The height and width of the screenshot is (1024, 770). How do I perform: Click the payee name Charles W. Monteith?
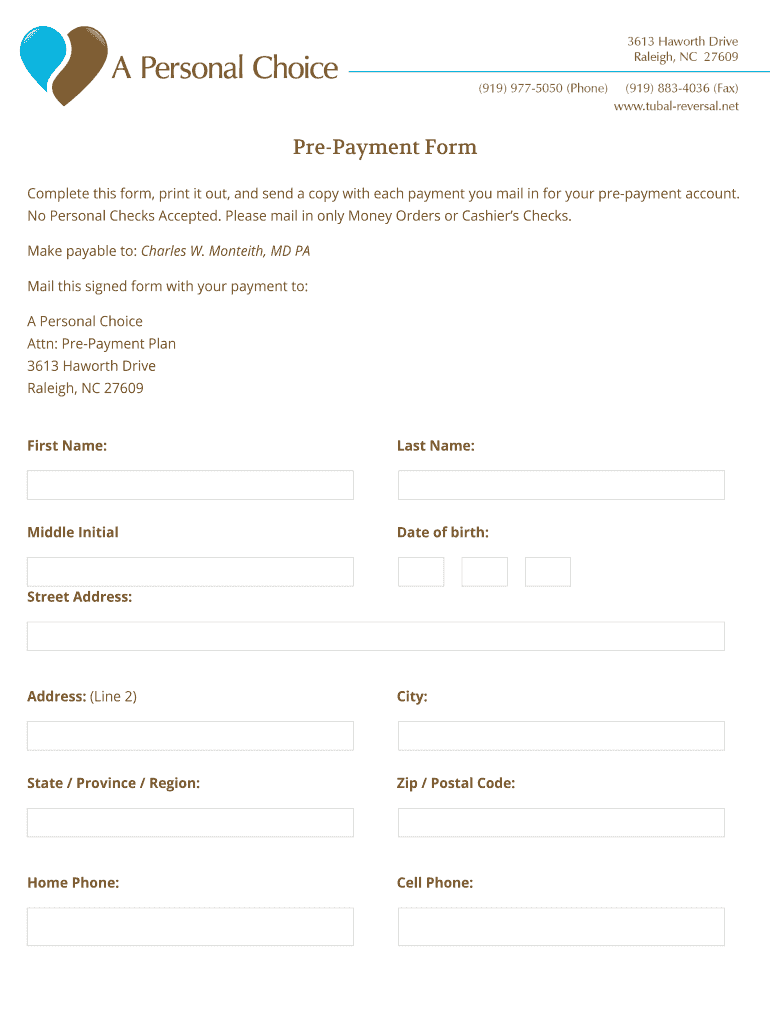pos(225,251)
